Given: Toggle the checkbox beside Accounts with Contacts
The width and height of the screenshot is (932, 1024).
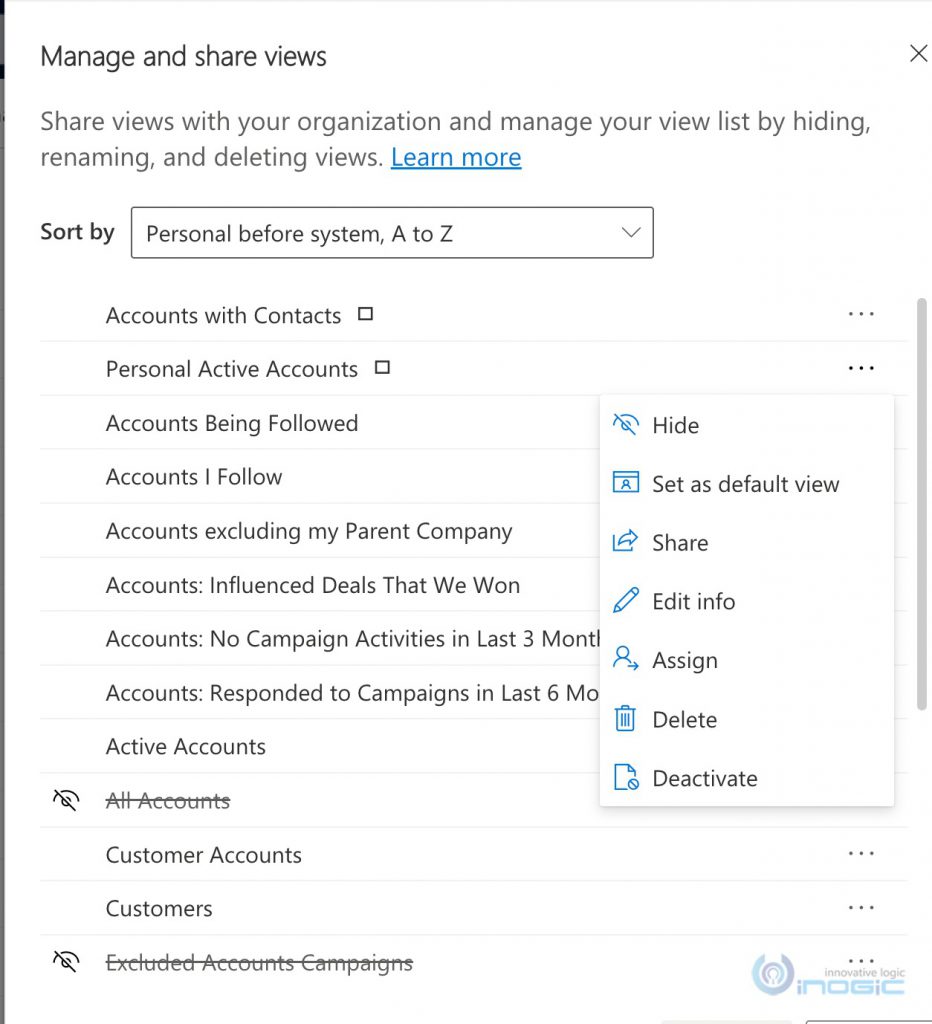Looking at the screenshot, I should pos(364,313).
